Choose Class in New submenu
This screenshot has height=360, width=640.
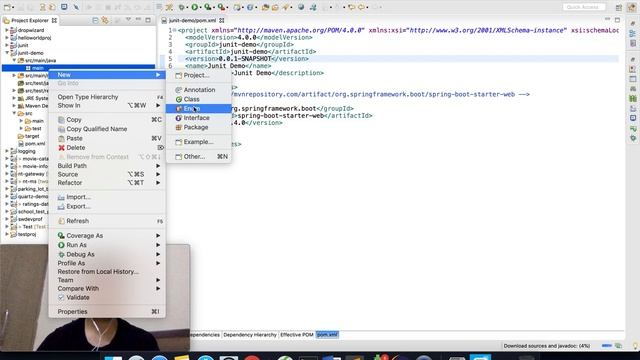pyautogui.click(x=199, y=99)
